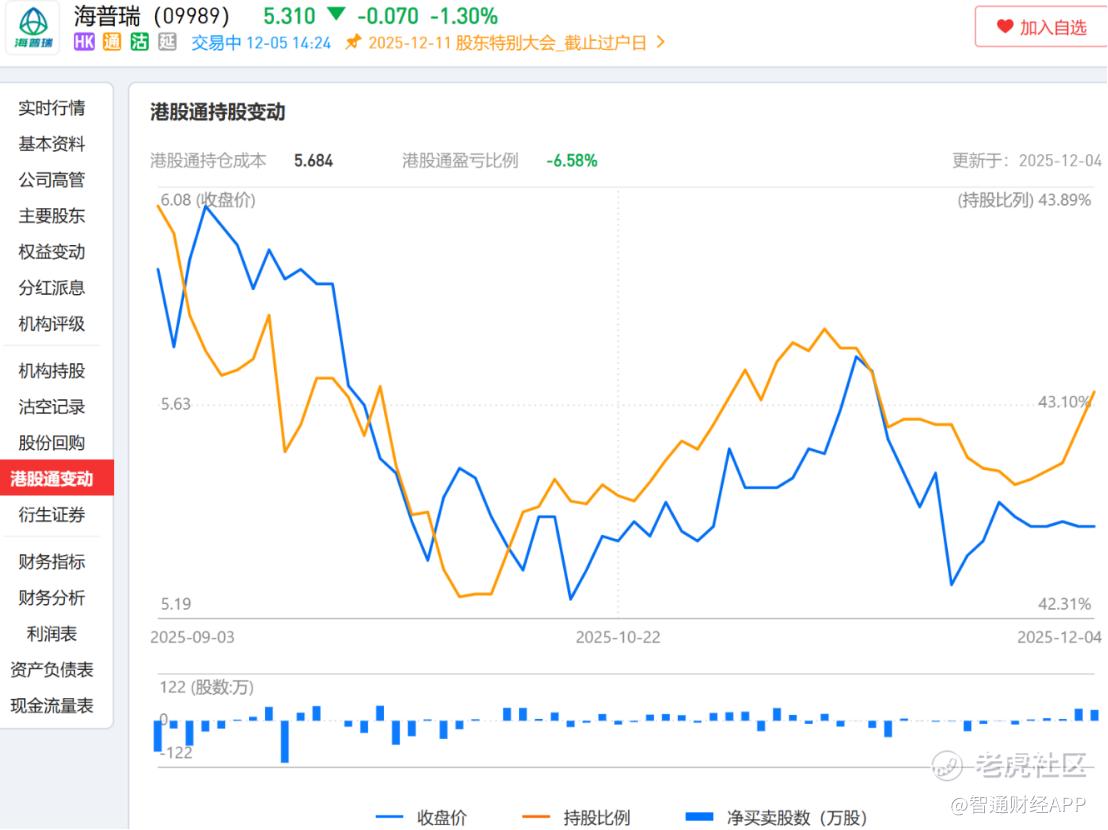Screen dimensions: 1108x830
Task: Add stock via 加入自选 button
Action: pos(1040,27)
